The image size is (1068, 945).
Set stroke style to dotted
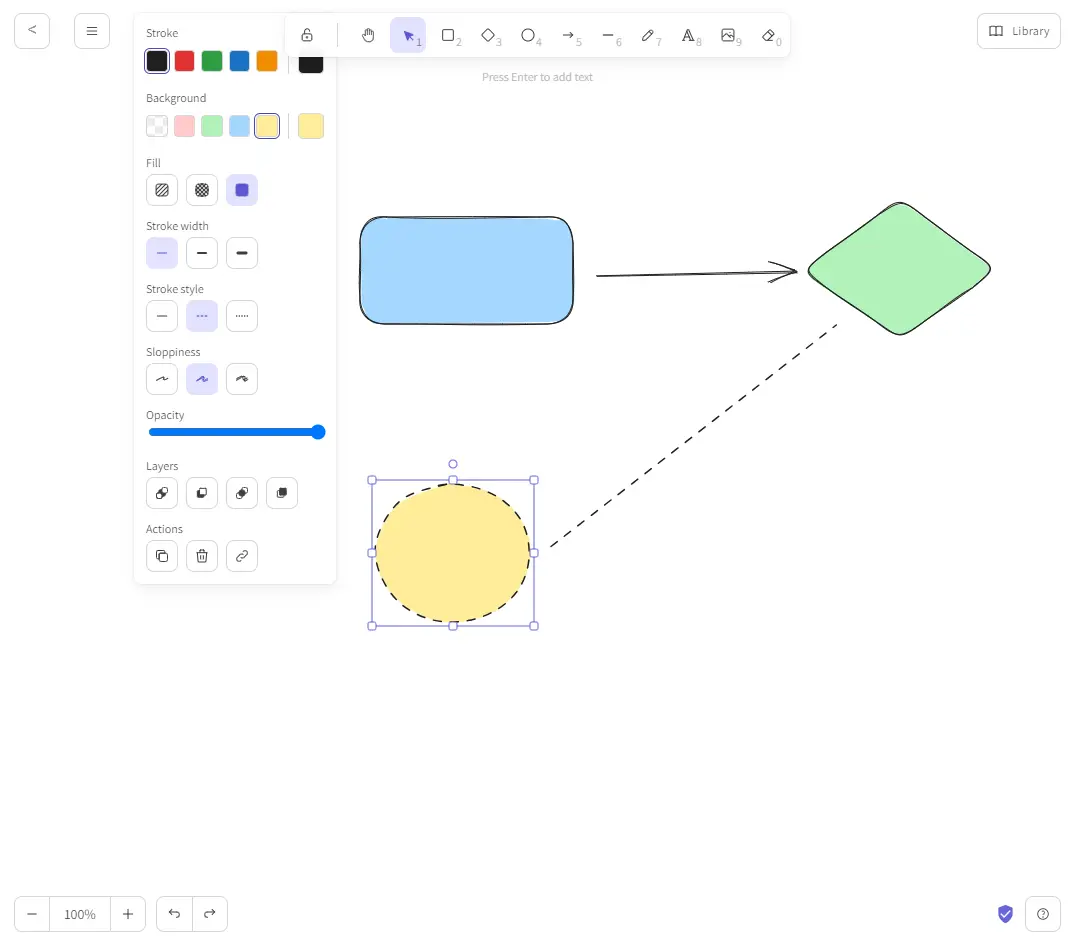pos(242,316)
